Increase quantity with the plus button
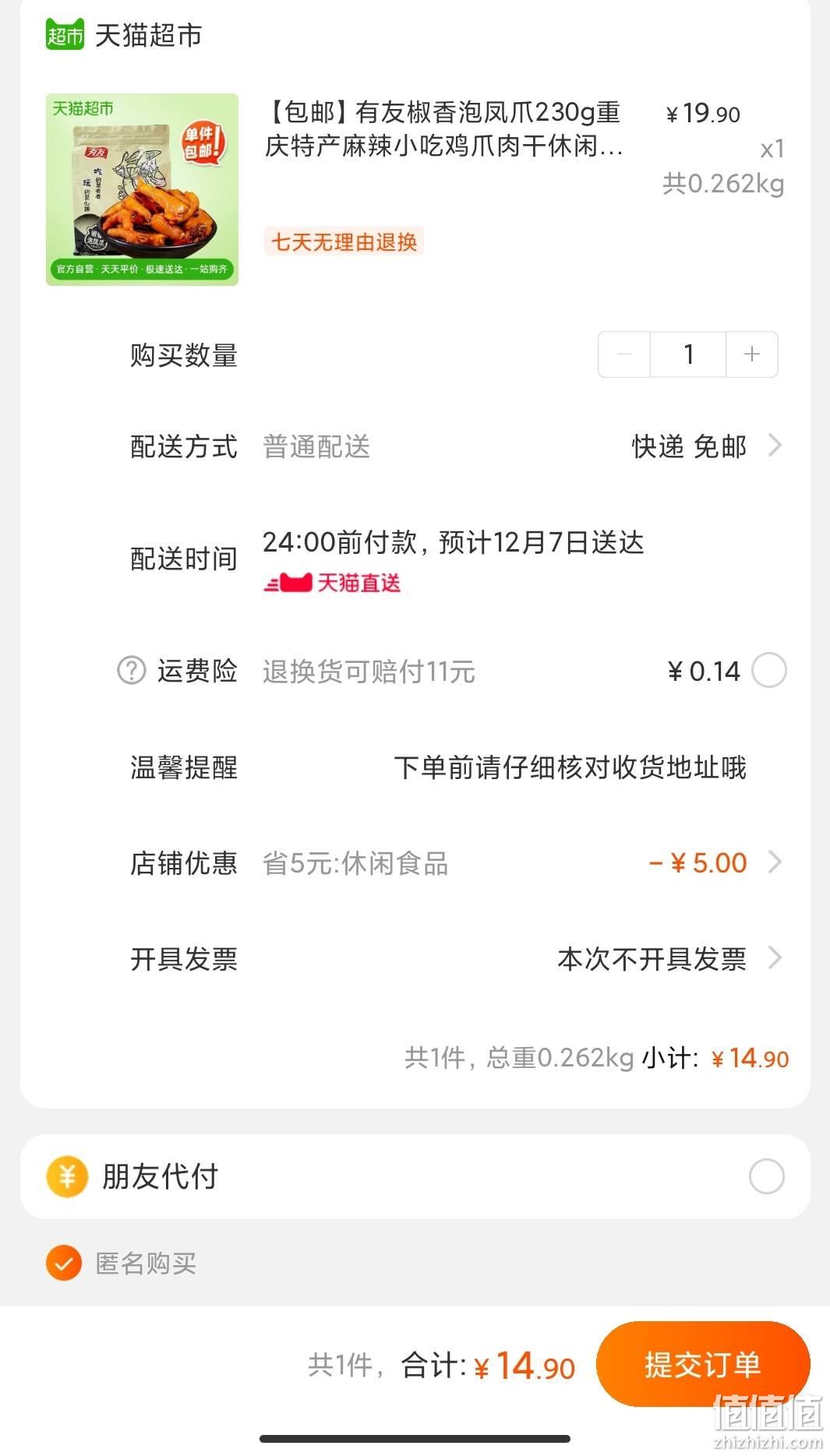830x1456 pixels. (752, 354)
